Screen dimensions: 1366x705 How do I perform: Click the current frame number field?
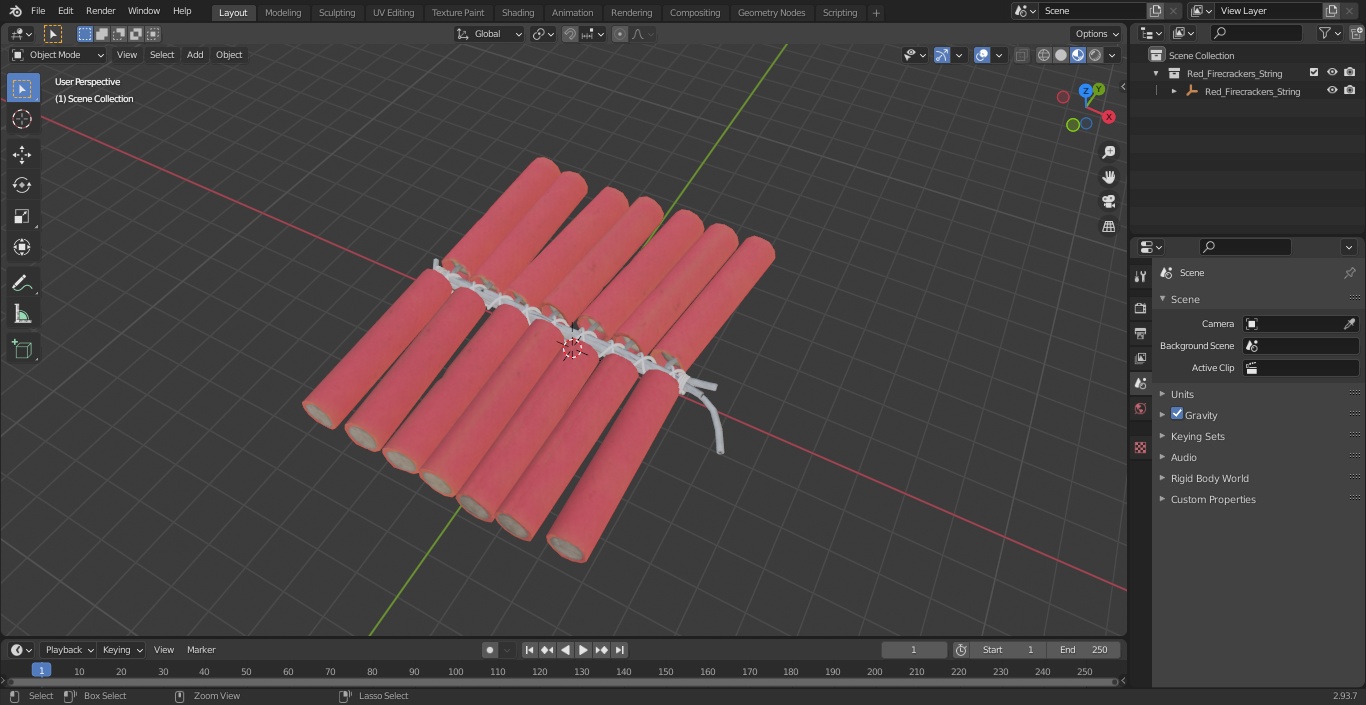(913, 650)
